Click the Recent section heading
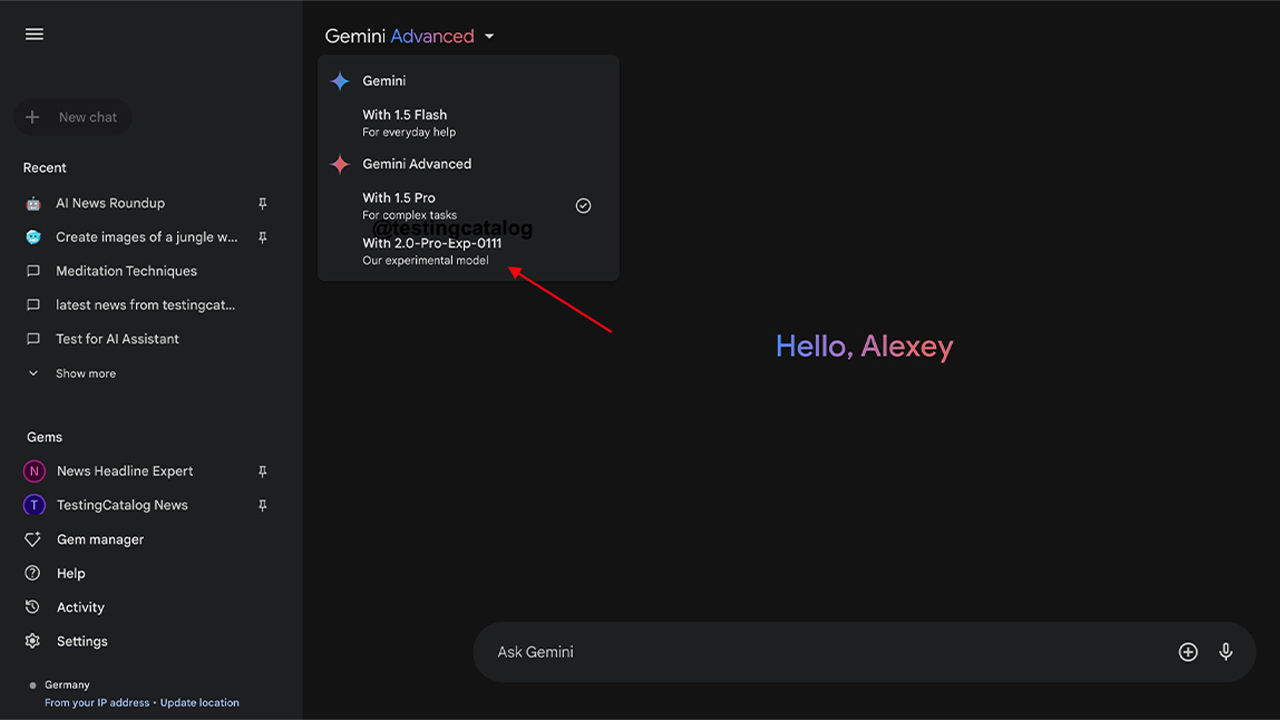The width and height of the screenshot is (1280, 720). (x=45, y=168)
